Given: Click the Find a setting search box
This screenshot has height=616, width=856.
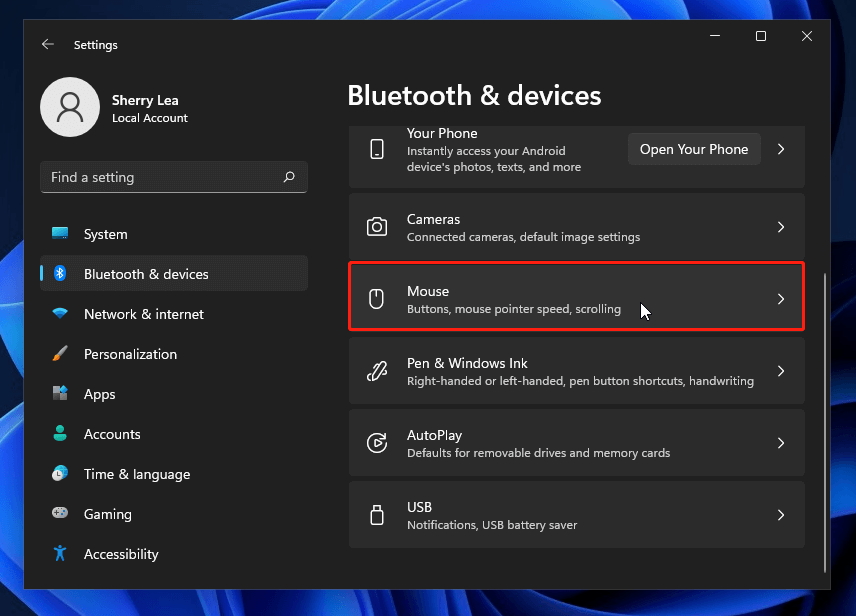Looking at the screenshot, I should tap(174, 177).
